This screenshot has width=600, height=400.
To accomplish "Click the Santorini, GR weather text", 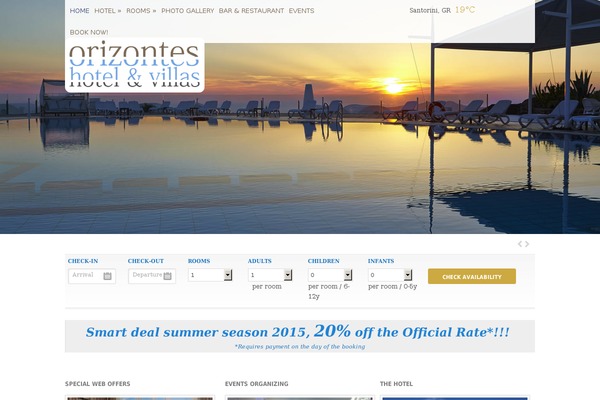I will pos(430,10).
